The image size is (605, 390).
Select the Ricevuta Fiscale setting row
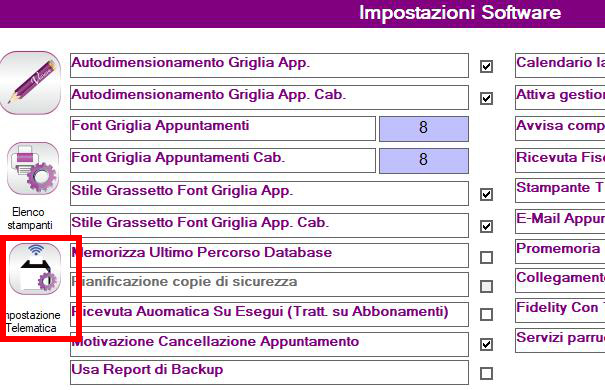click(560, 160)
